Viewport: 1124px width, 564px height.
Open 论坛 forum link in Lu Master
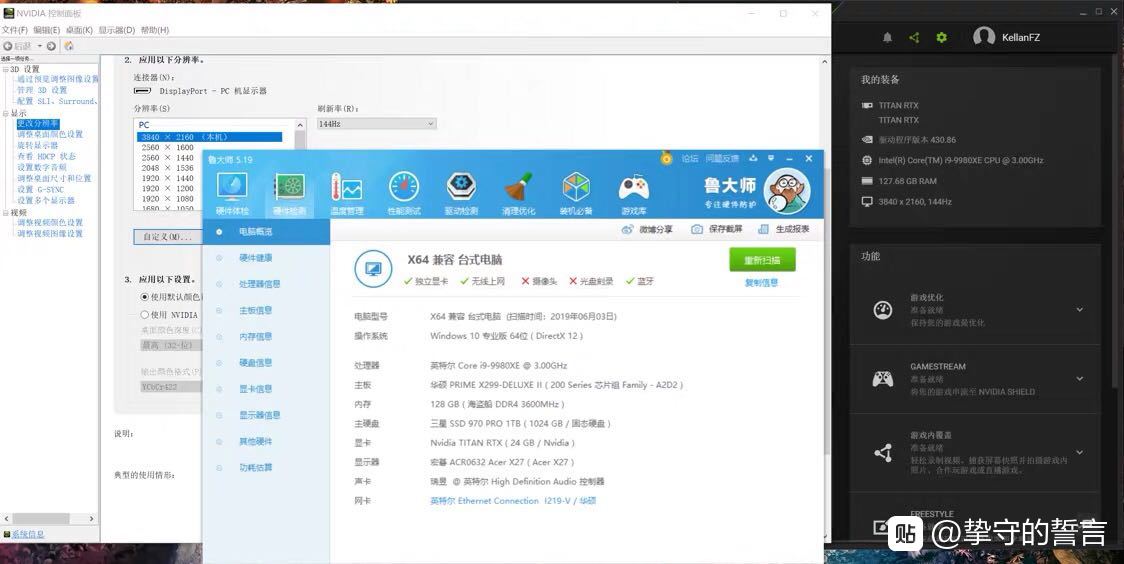690,158
